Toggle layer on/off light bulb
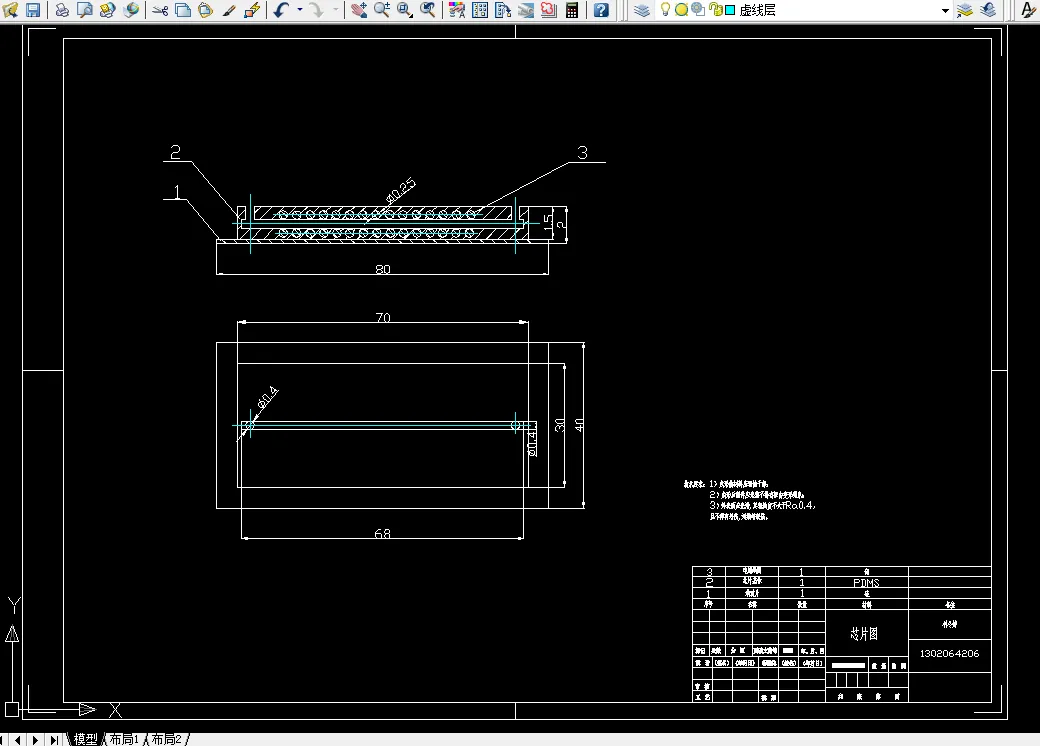Image resolution: width=1040 pixels, height=746 pixels. [665, 9]
